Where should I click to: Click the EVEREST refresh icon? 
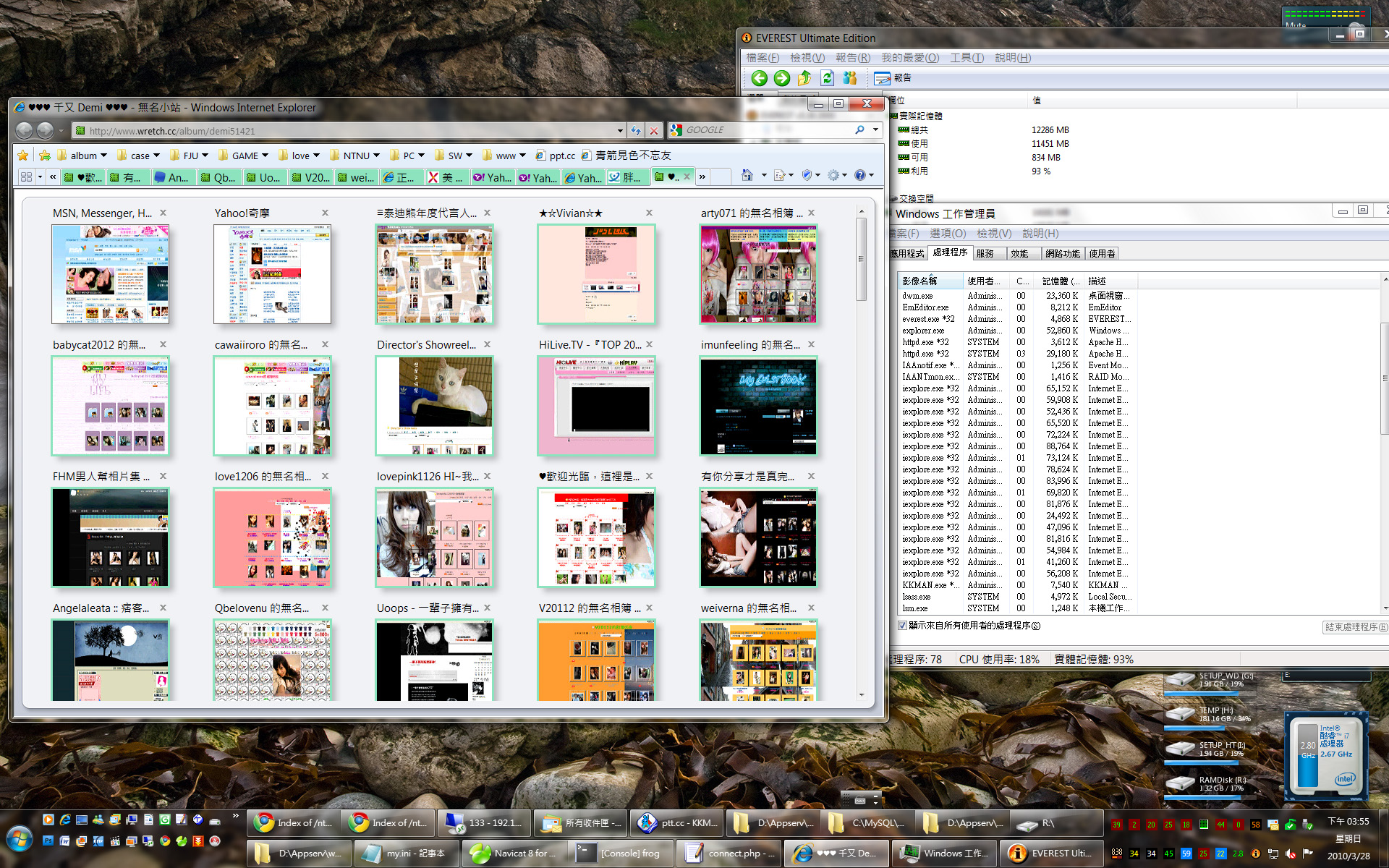coord(827,78)
